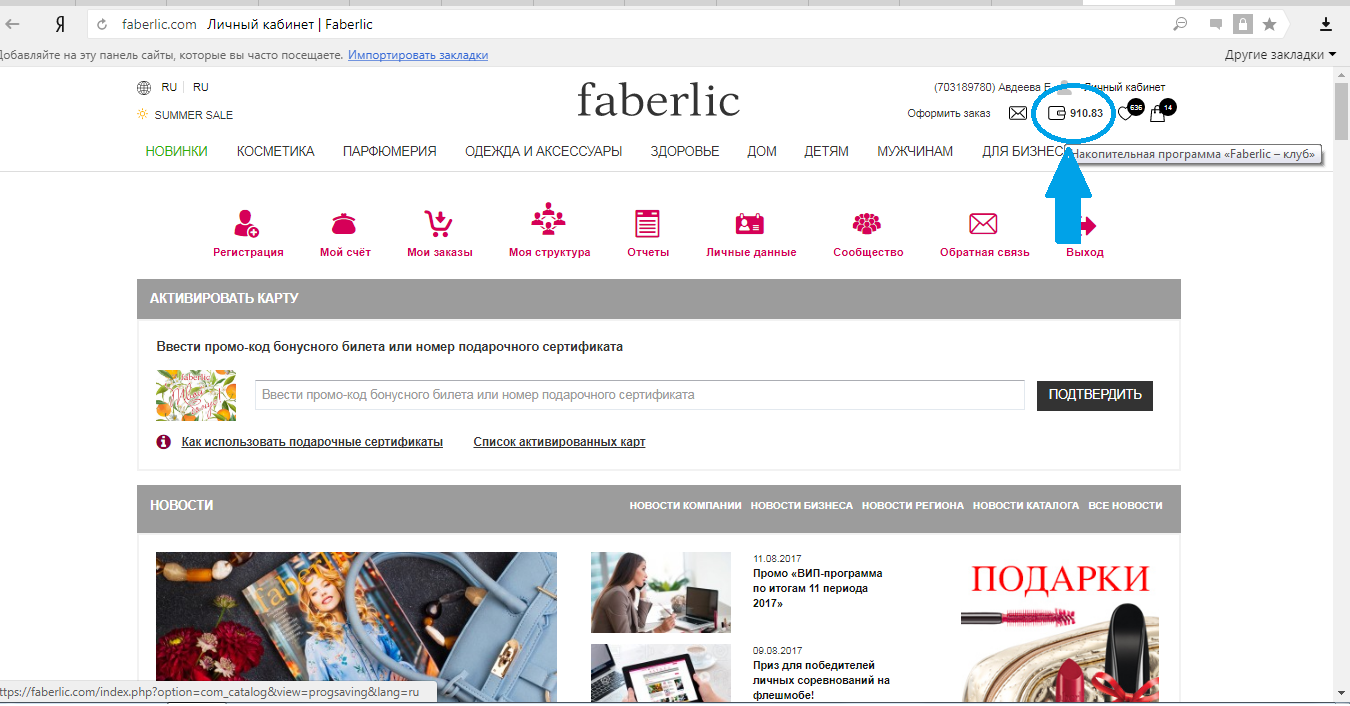The height and width of the screenshot is (706, 1350).
Task: Reload the page with refresh icon
Action: tap(101, 24)
